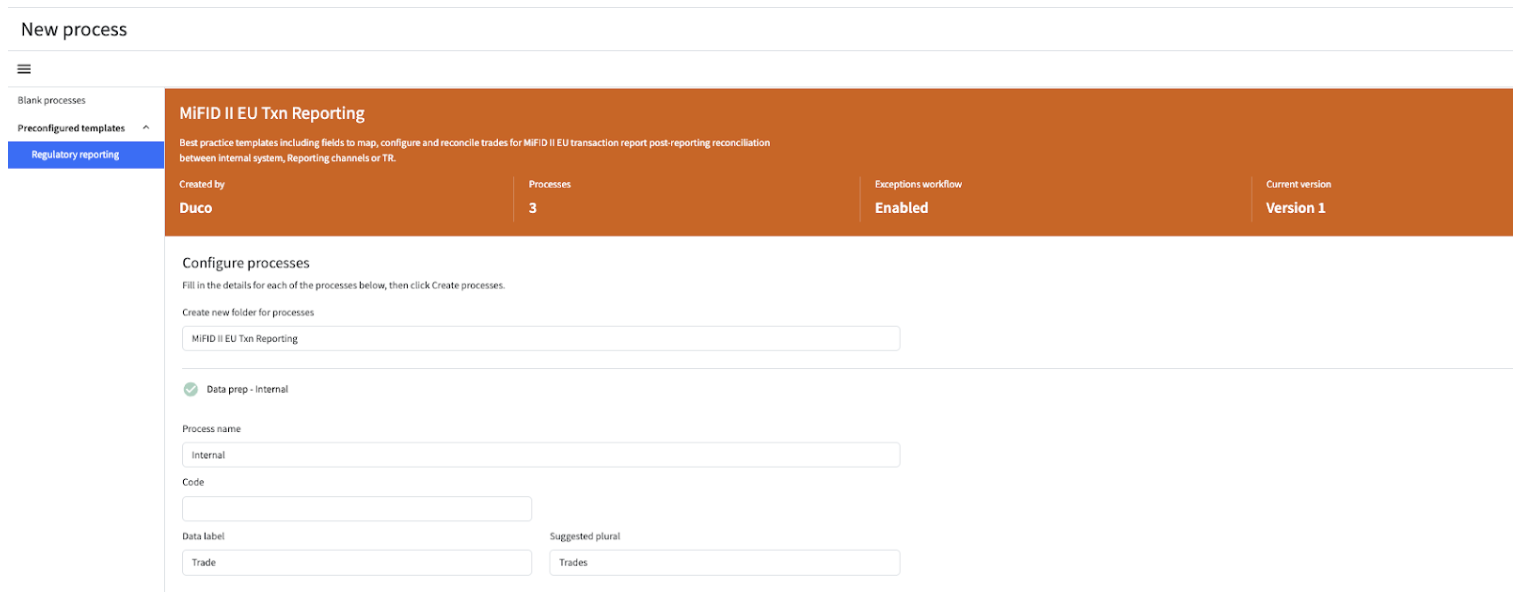Click the Suggested plural field containing Trades

[x=725, y=563]
